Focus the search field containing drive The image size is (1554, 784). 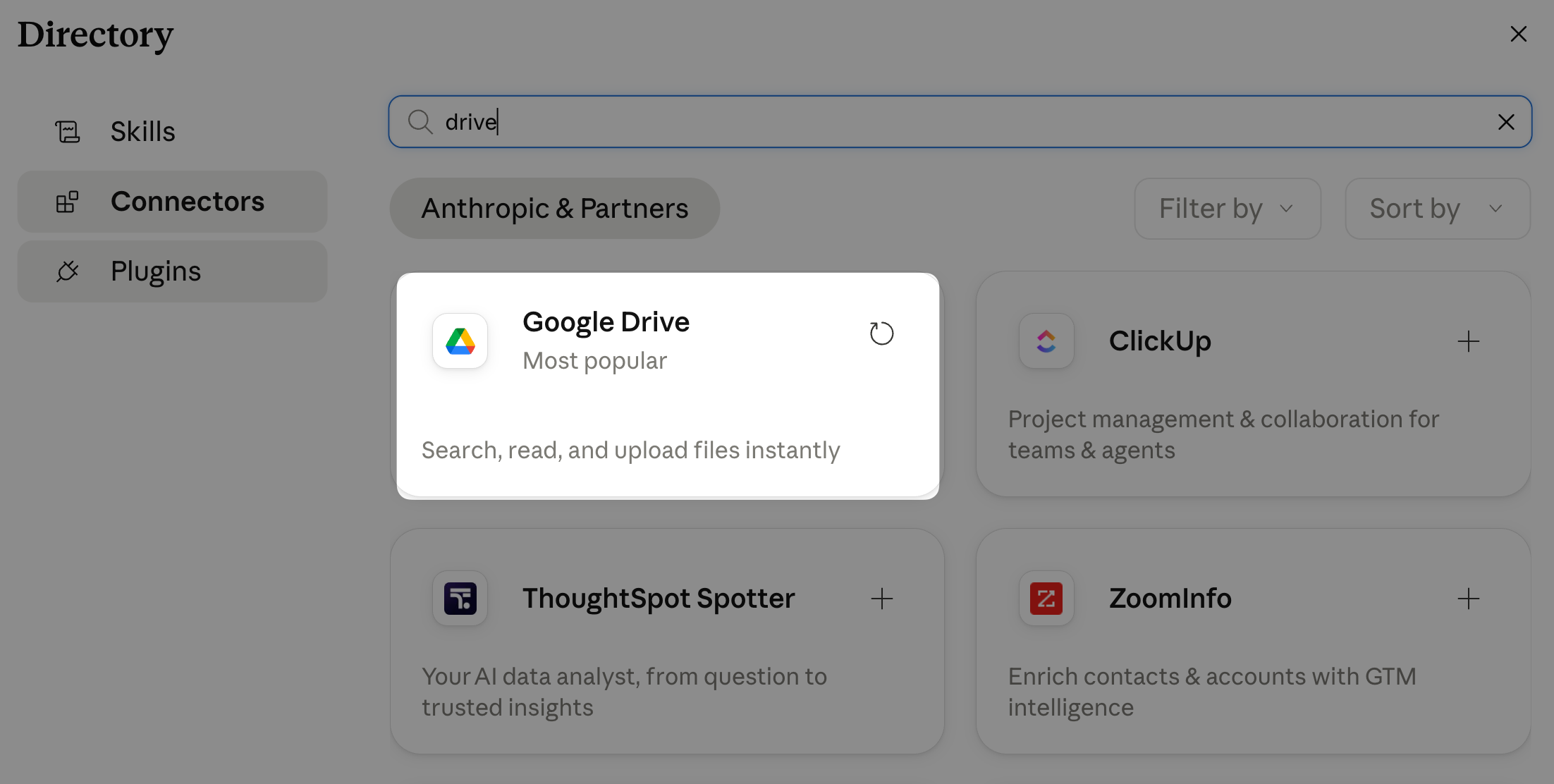[959, 122]
